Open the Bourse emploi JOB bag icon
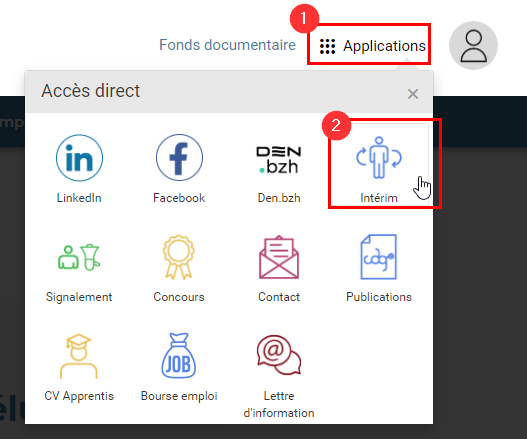 pos(179,356)
